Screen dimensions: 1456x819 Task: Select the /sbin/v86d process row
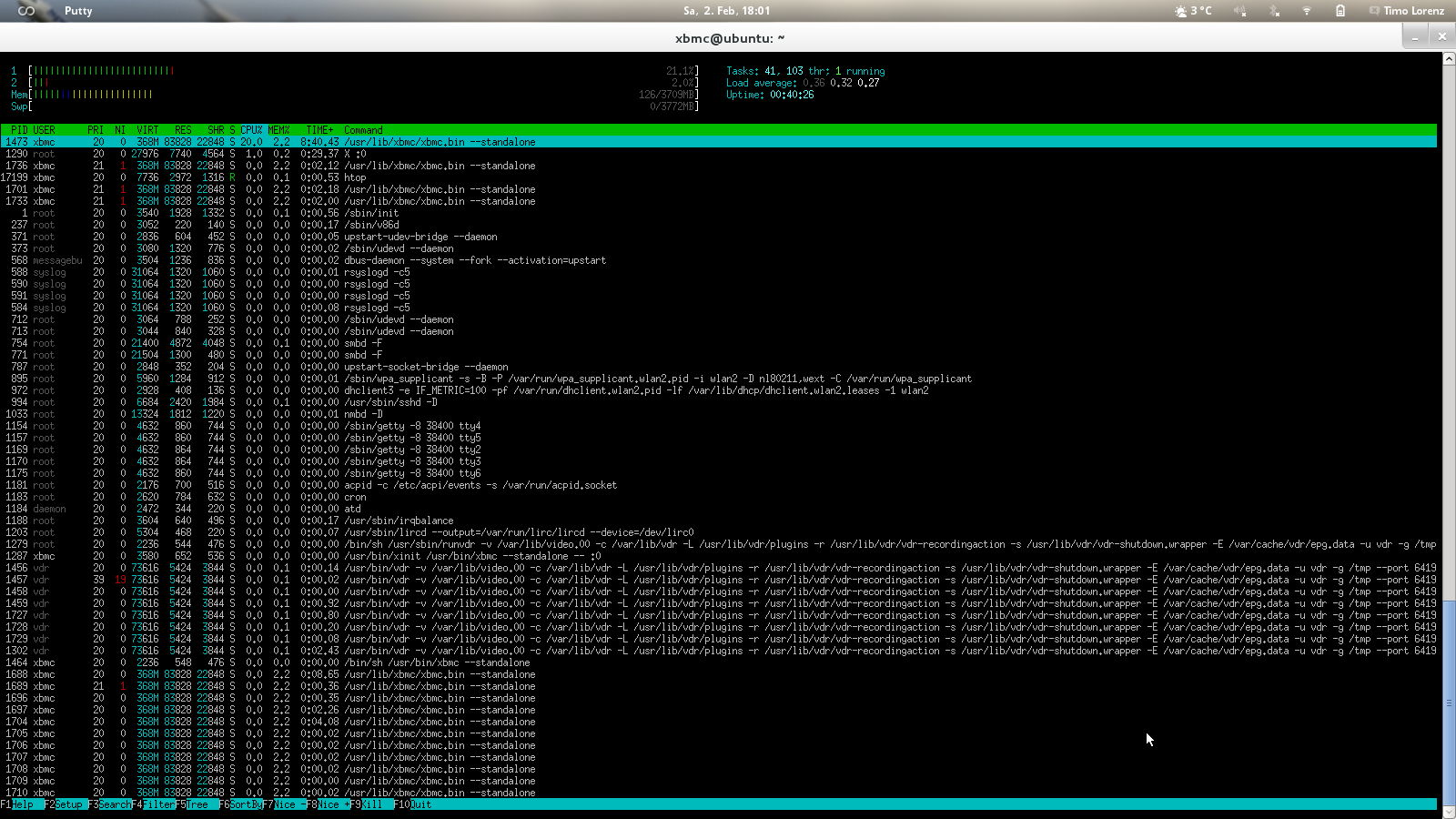coord(719,225)
